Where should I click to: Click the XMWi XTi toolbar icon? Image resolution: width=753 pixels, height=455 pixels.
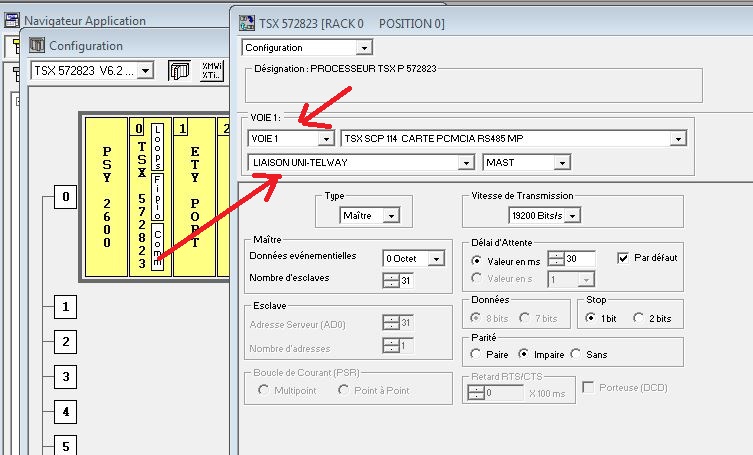point(212,71)
